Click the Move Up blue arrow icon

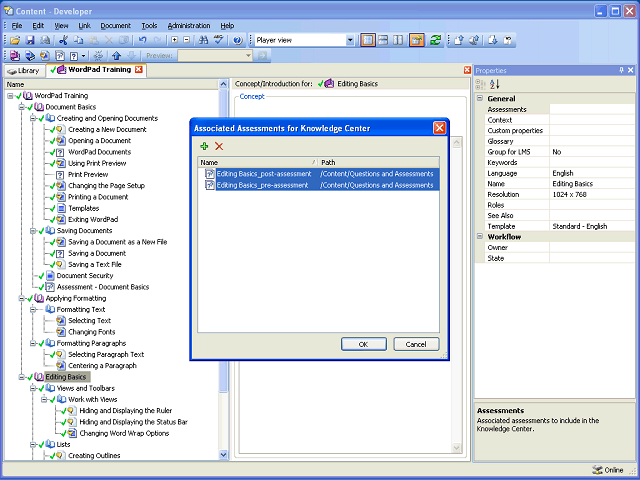116,56
